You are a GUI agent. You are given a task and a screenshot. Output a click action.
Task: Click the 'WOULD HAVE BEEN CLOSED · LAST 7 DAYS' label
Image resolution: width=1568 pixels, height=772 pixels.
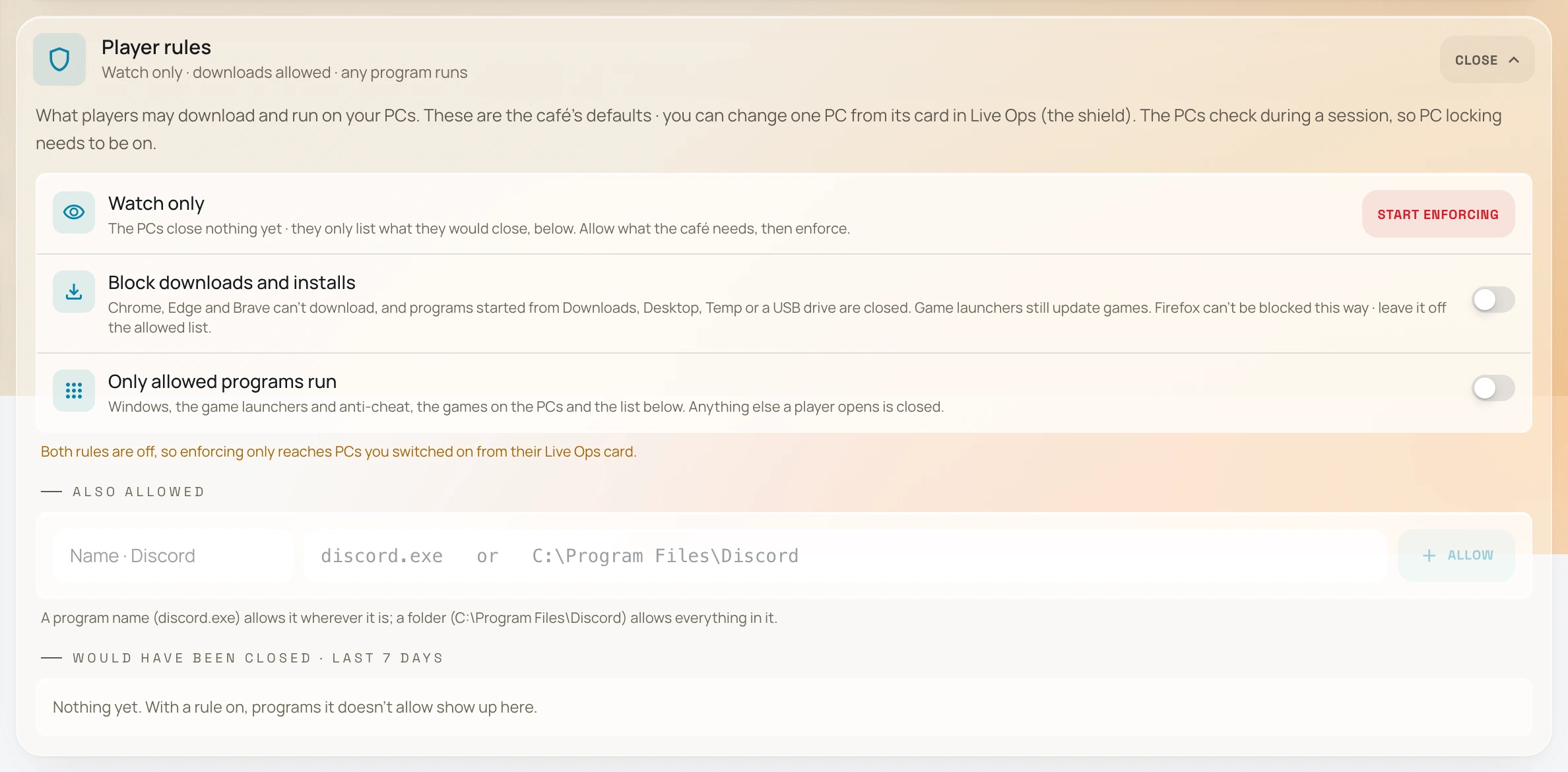[258, 658]
